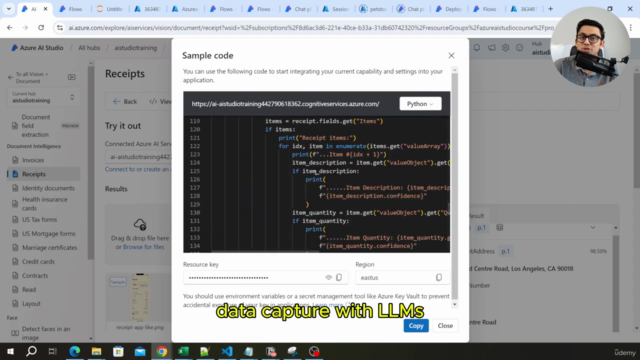Open File Explorer from taskbar

point(96,351)
